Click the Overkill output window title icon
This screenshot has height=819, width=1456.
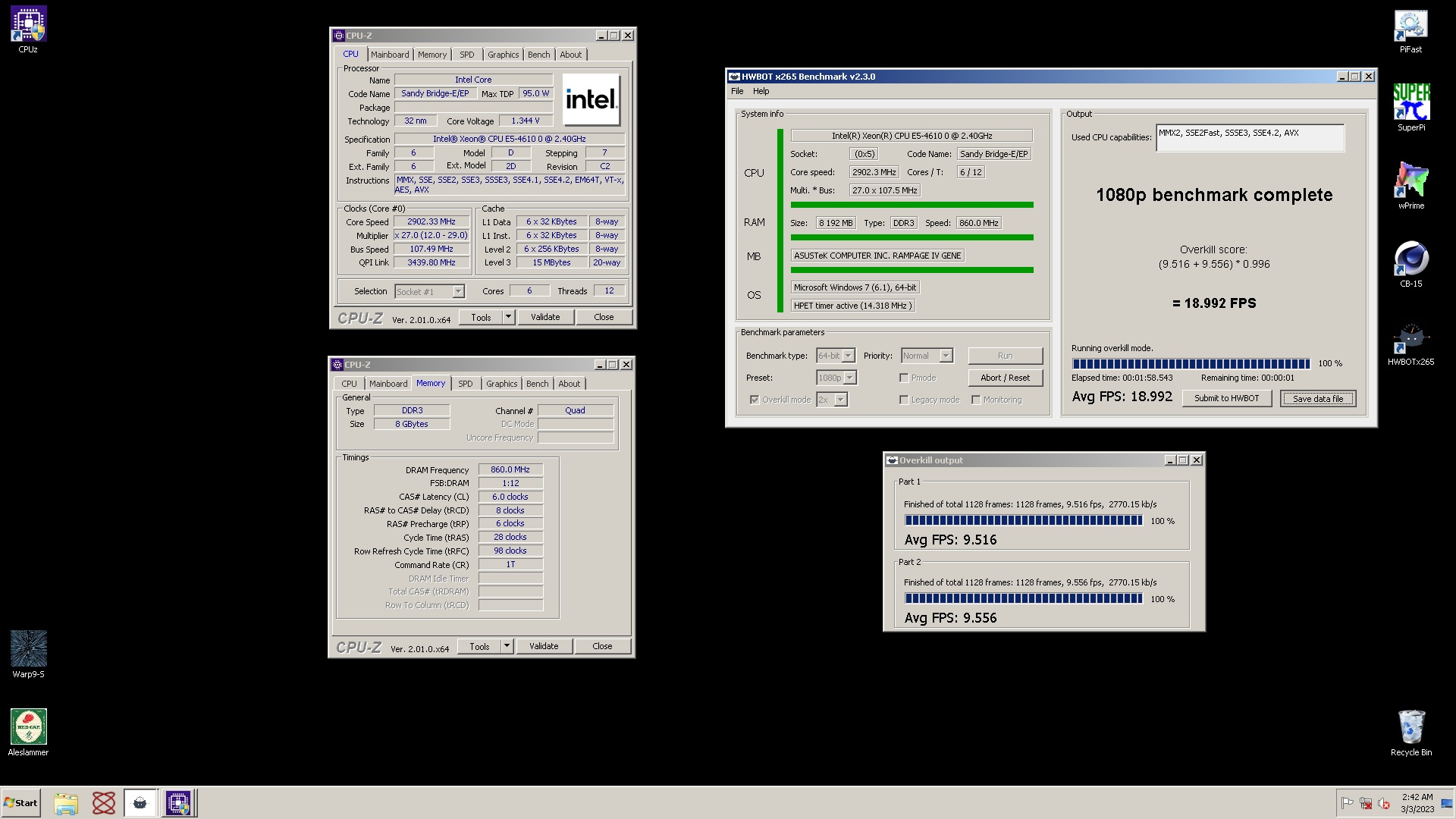pos(893,460)
